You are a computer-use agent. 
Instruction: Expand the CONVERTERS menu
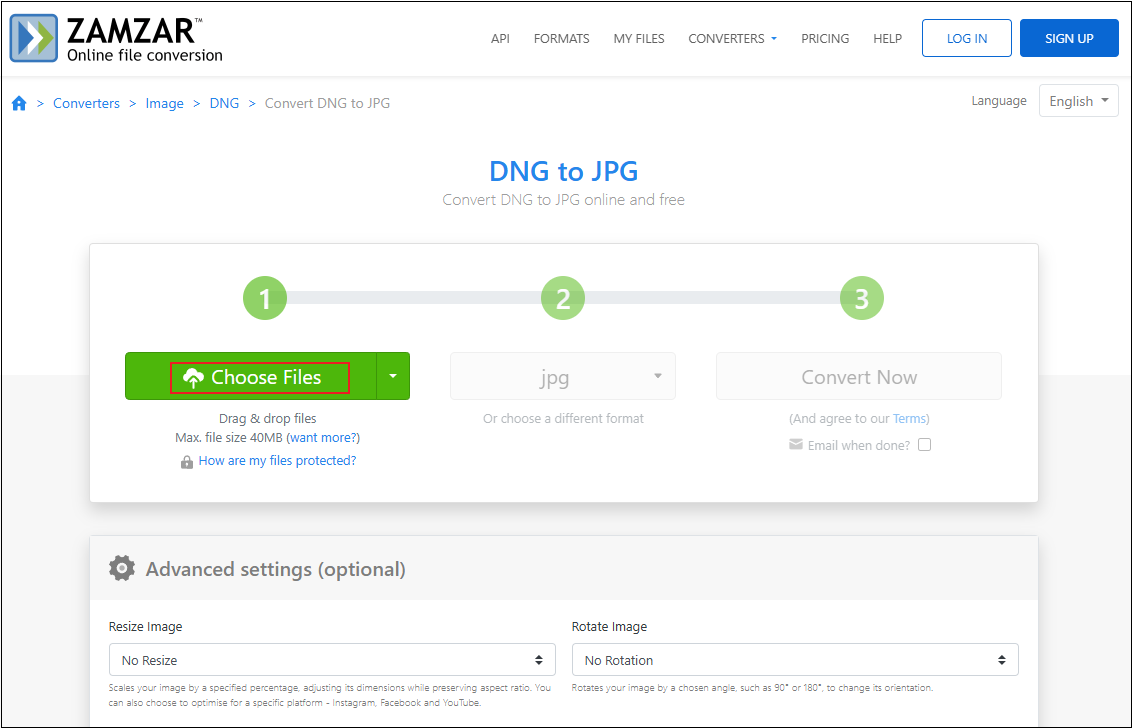click(732, 38)
